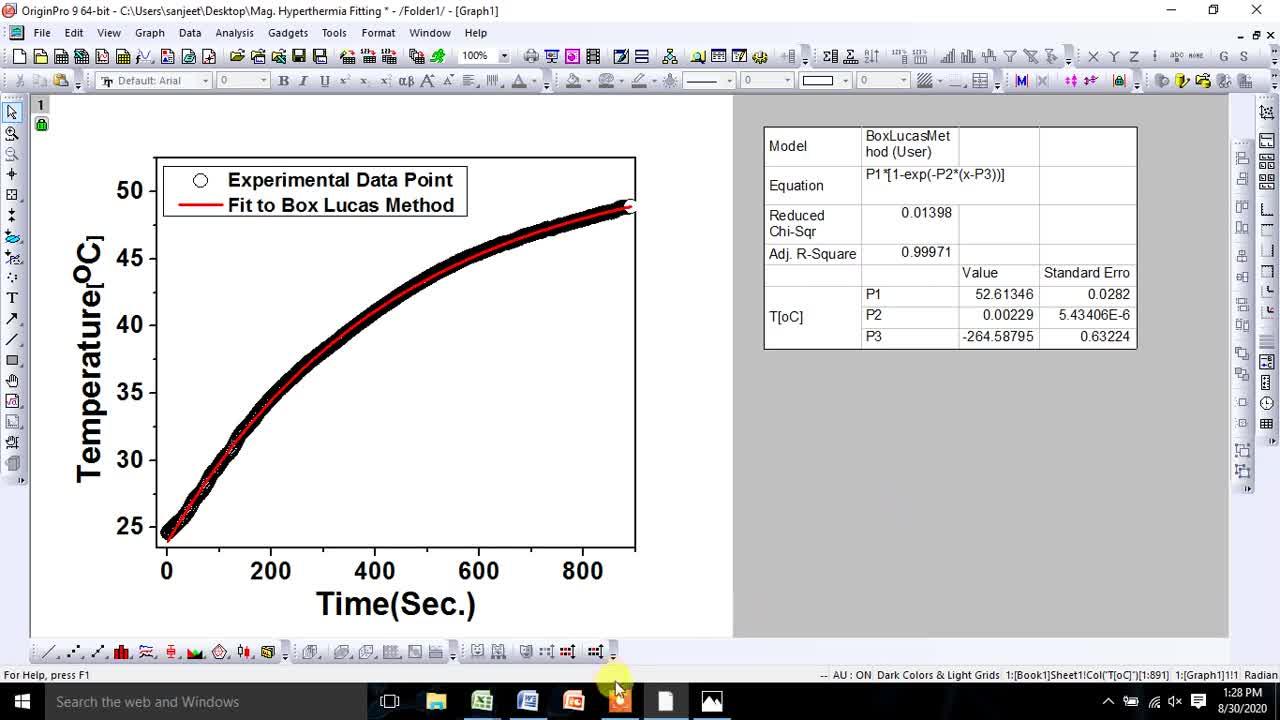Open the zoom percentage dropdown
The height and width of the screenshot is (720, 1280).
[504, 56]
